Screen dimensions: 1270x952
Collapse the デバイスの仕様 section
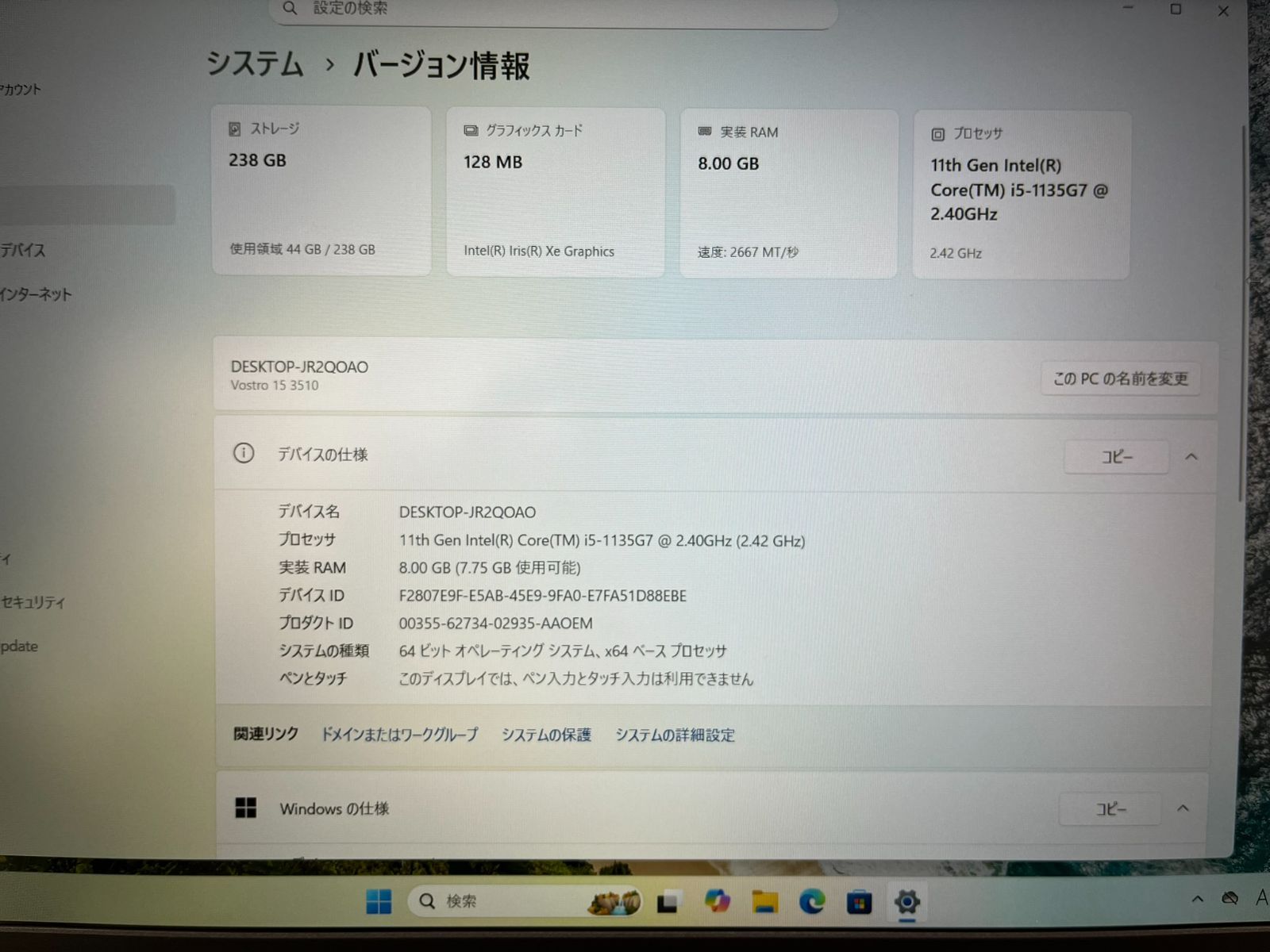1191,457
